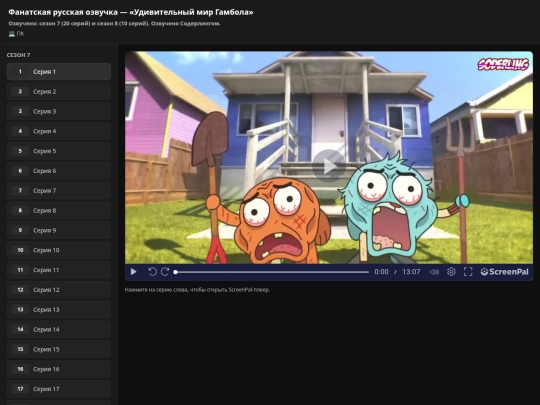Load Серия 13 in the player

(x=59, y=310)
